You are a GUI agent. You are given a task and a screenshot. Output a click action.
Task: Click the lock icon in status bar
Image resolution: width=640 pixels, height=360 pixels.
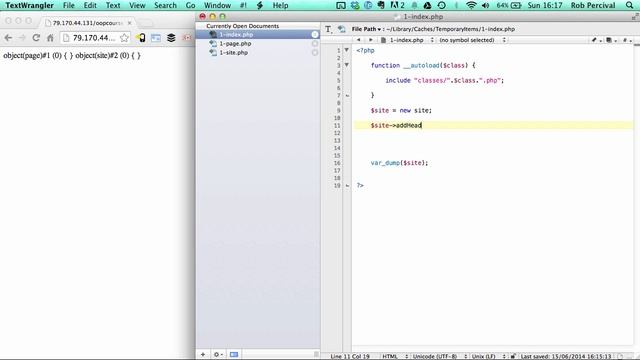pos(513,356)
